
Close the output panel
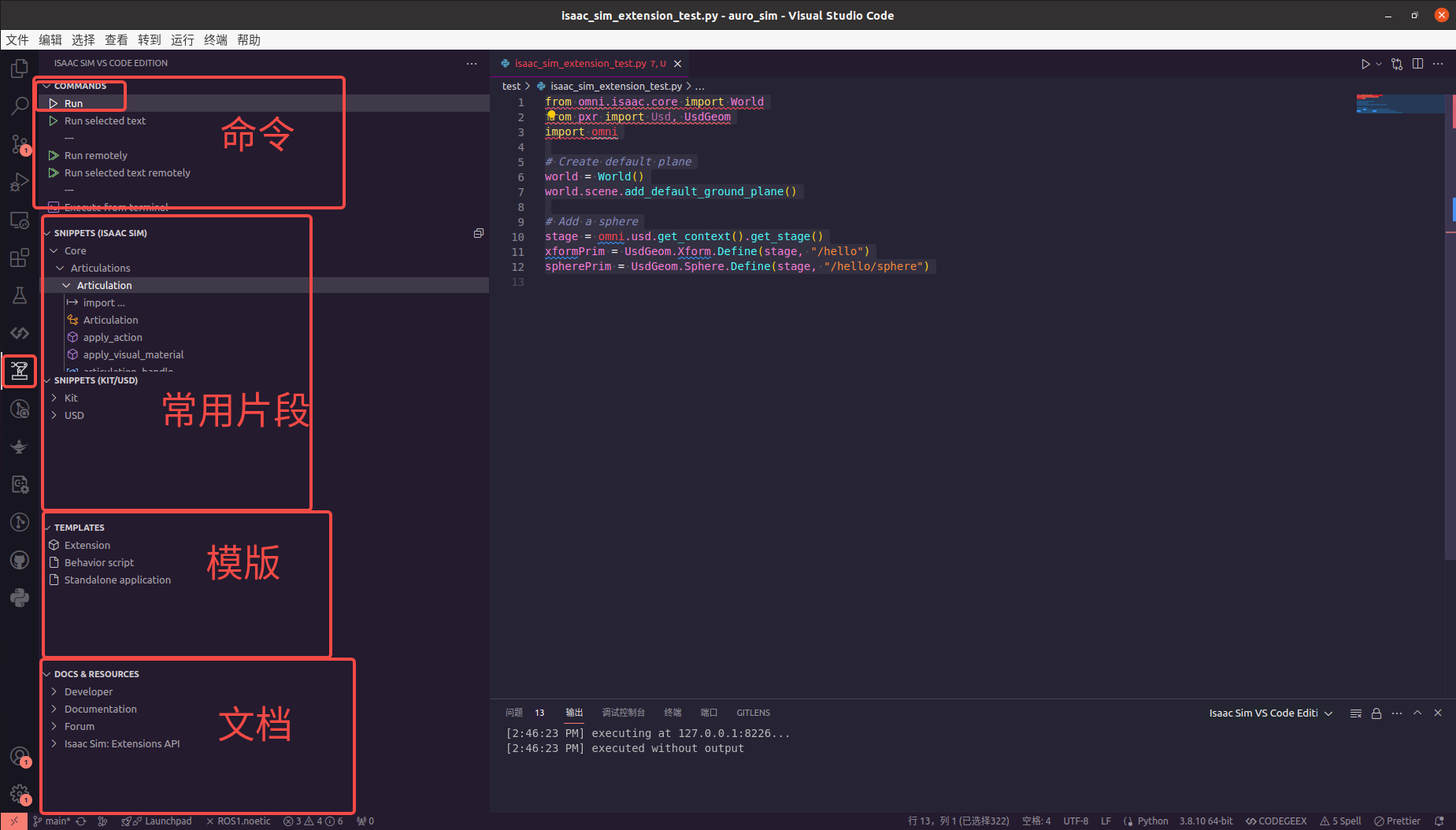(1438, 713)
